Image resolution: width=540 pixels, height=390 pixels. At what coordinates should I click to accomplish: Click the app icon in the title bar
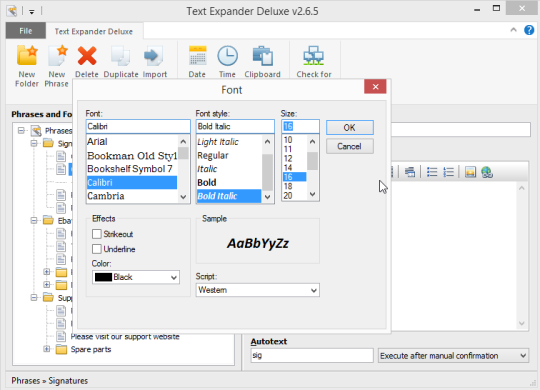click(12, 11)
